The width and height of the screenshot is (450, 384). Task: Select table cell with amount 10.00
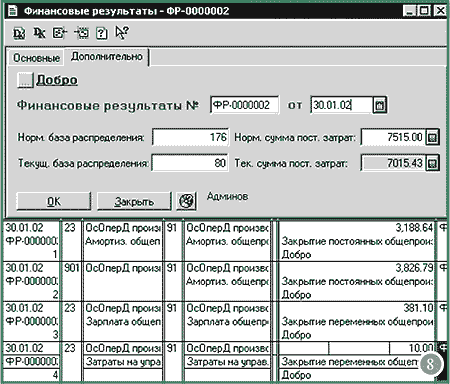357,348
